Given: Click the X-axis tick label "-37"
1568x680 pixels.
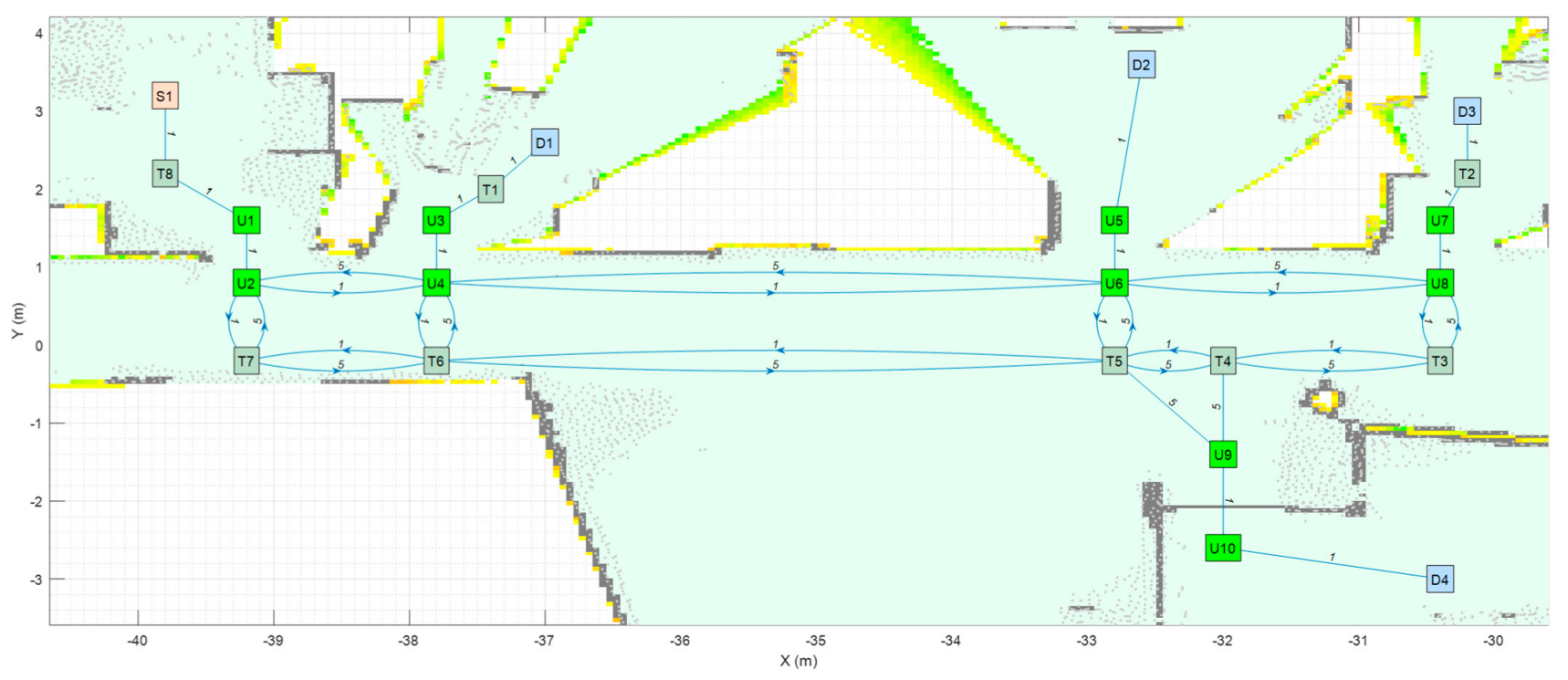Looking at the screenshot, I should [x=544, y=641].
